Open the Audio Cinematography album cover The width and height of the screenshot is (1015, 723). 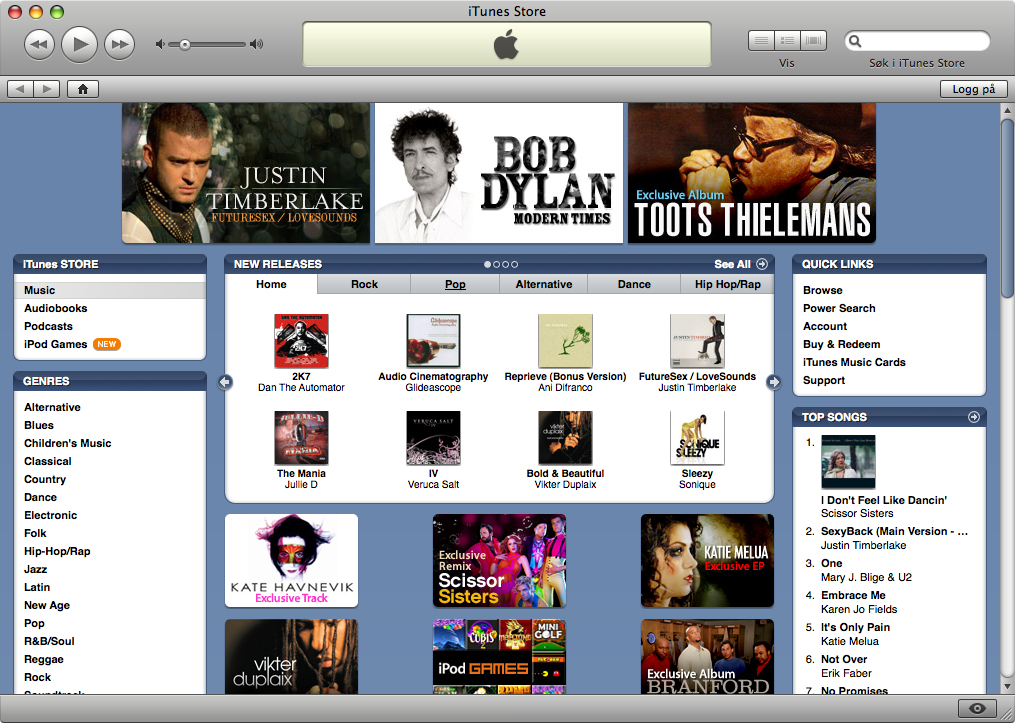[433, 341]
